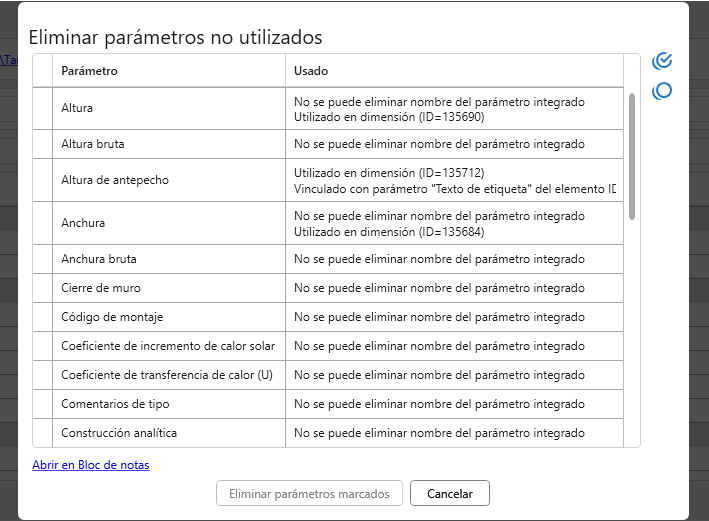Open the 'Abrir en Bloc de notas' link
The height and width of the screenshot is (521, 709).
click(91, 465)
